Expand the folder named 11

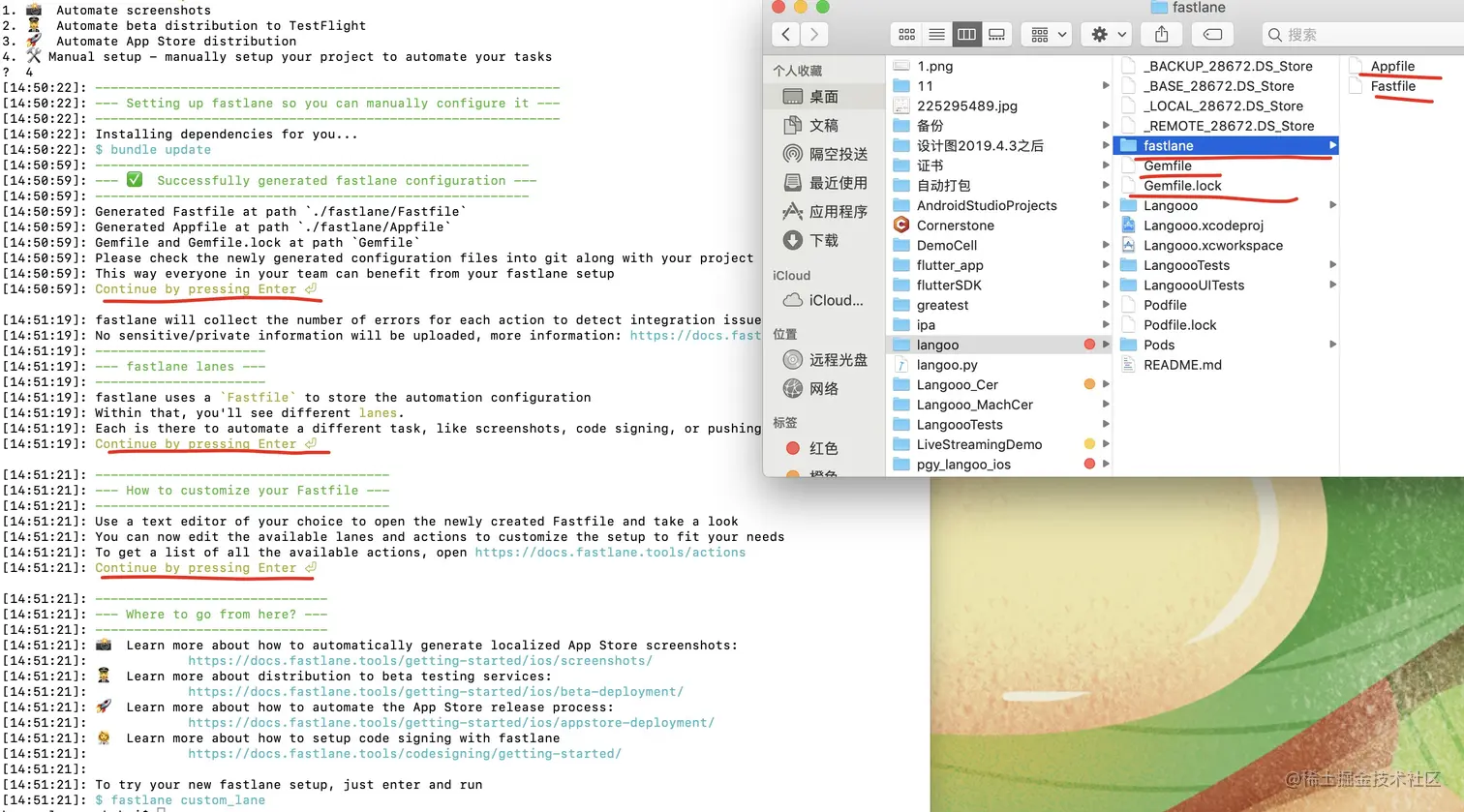pos(1105,86)
